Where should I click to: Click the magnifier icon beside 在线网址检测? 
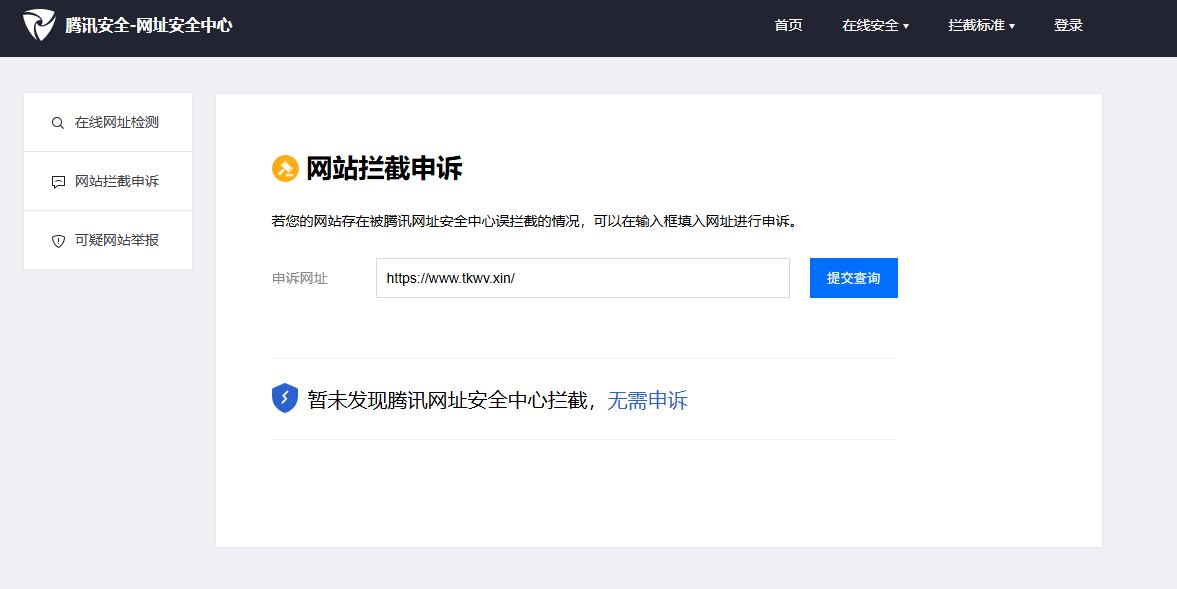point(58,123)
